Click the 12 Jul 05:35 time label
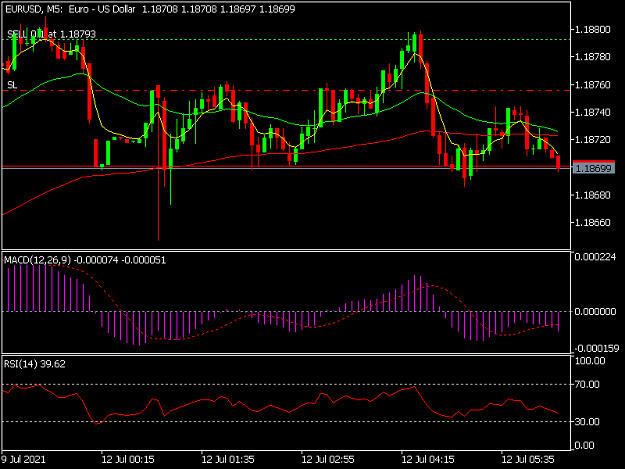625x469 pixels. click(528, 459)
